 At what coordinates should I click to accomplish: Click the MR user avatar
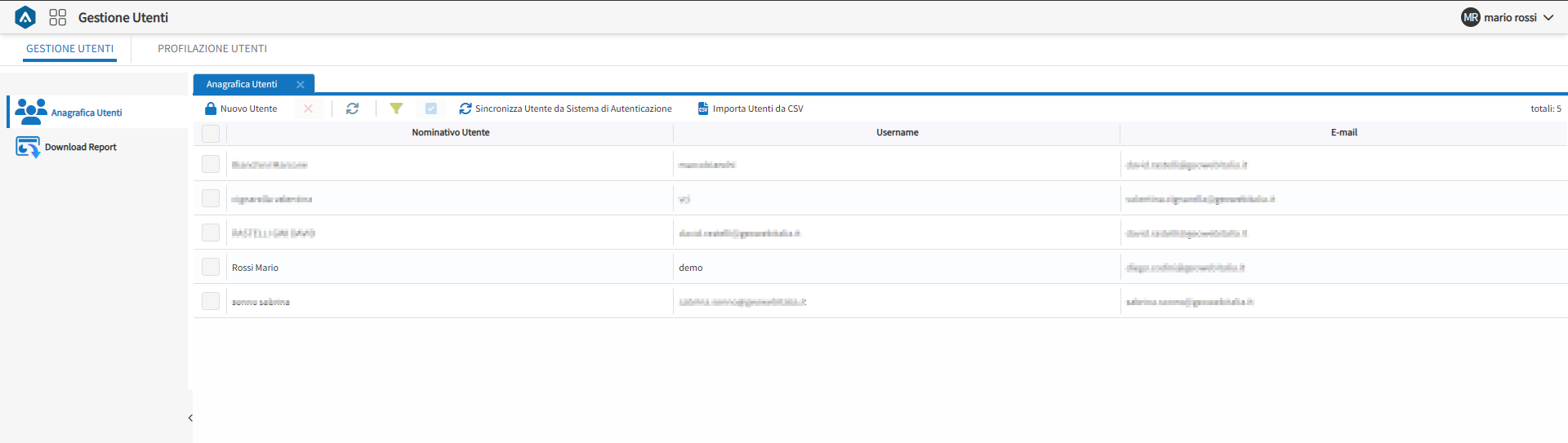pyautogui.click(x=1470, y=17)
